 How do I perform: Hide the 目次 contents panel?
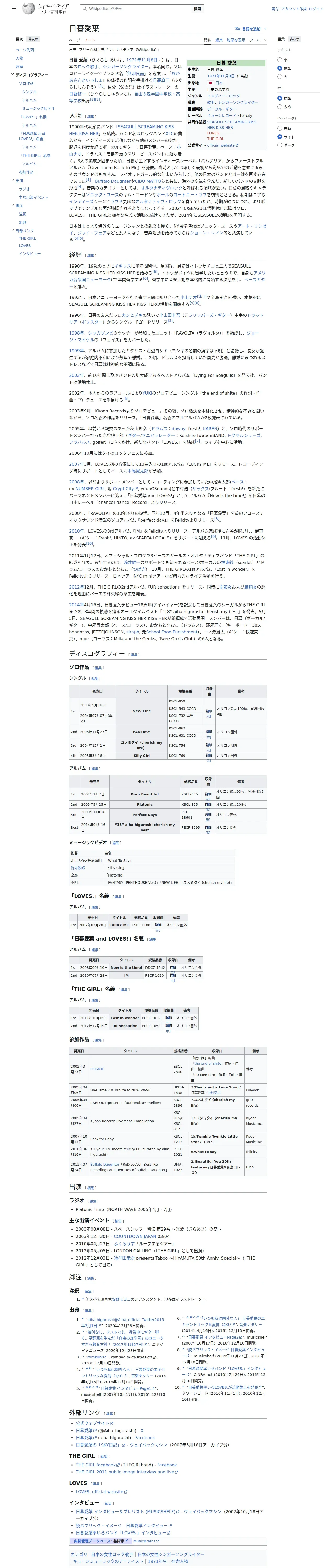click(33, 39)
